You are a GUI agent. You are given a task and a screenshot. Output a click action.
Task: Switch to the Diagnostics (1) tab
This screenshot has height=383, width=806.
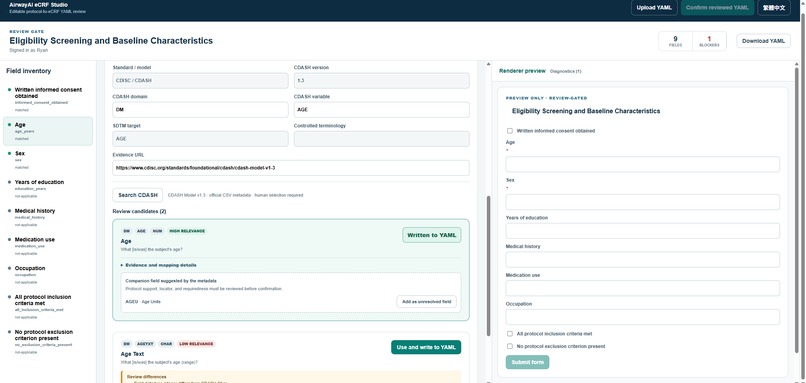pyautogui.click(x=565, y=71)
